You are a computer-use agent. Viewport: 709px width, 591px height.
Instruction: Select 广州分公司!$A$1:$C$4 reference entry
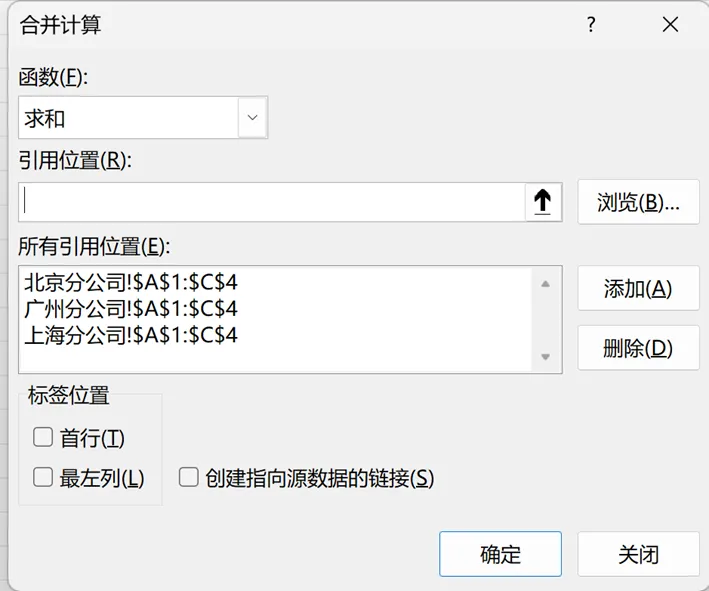[130, 309]
